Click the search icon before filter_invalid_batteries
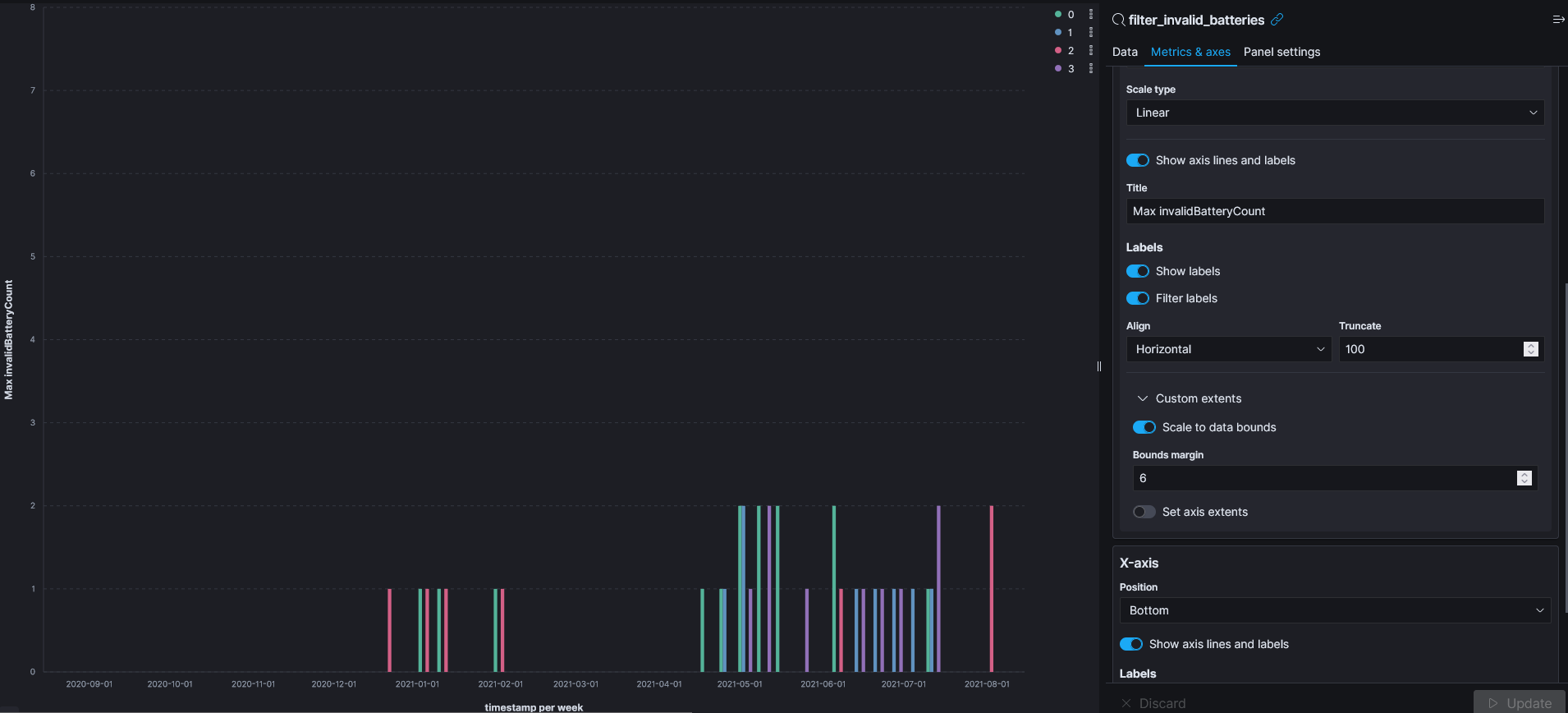 tap(1118, 20)
